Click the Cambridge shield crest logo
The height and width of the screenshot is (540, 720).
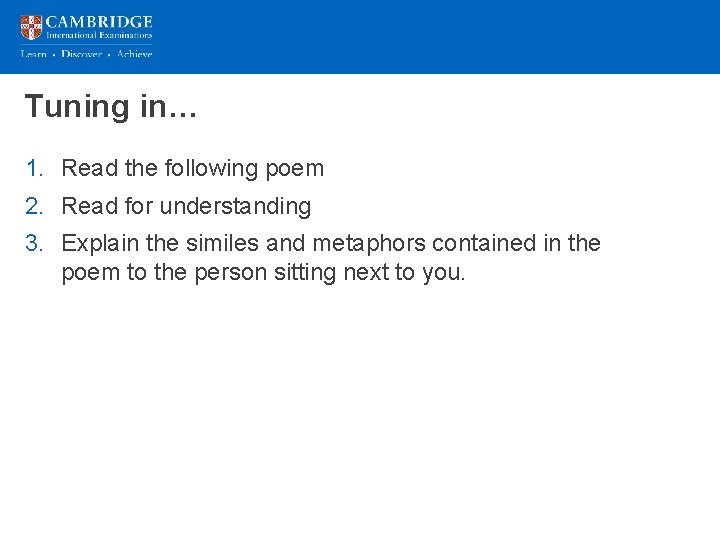[31, 28]
